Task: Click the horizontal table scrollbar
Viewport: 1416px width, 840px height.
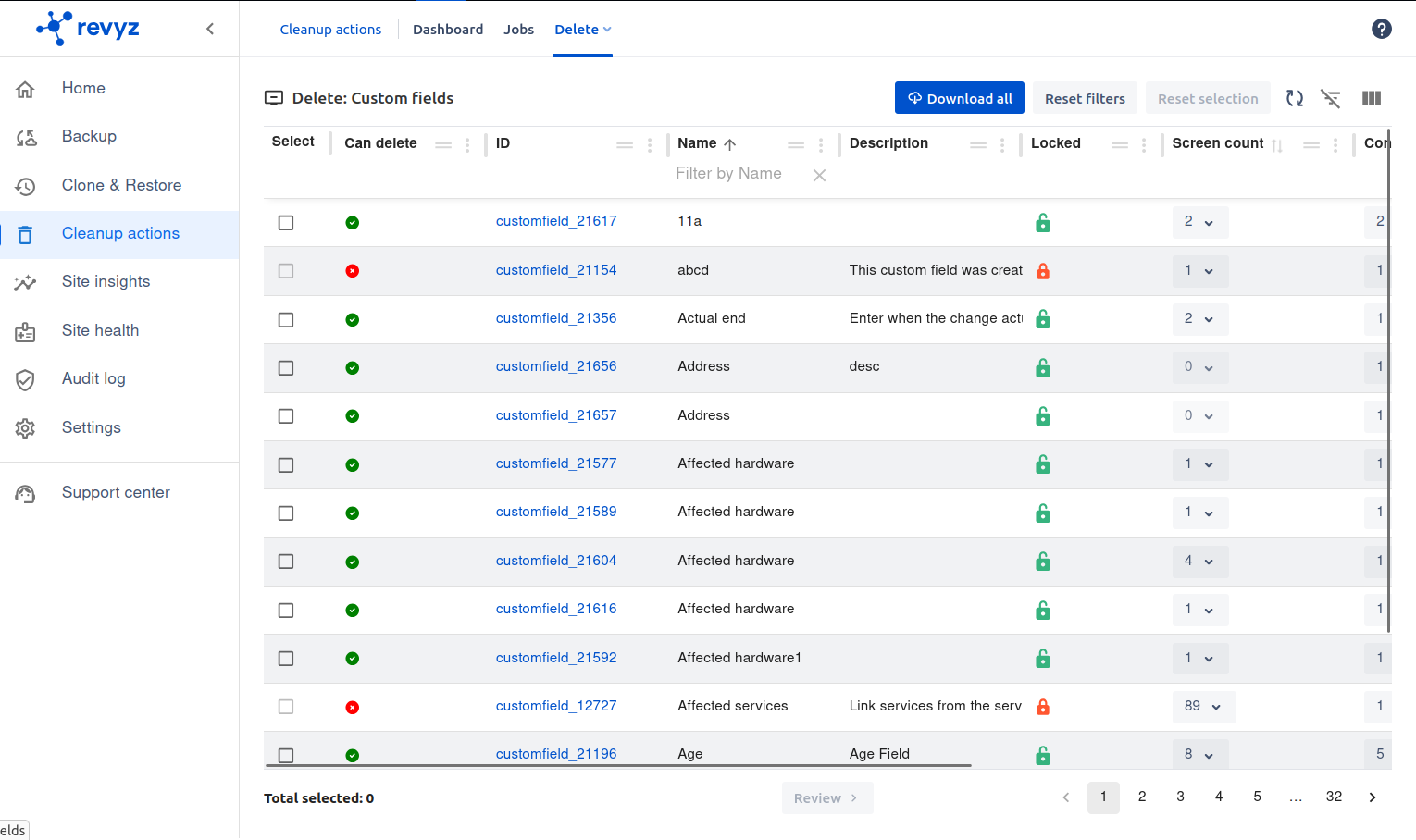Action: 618,766
